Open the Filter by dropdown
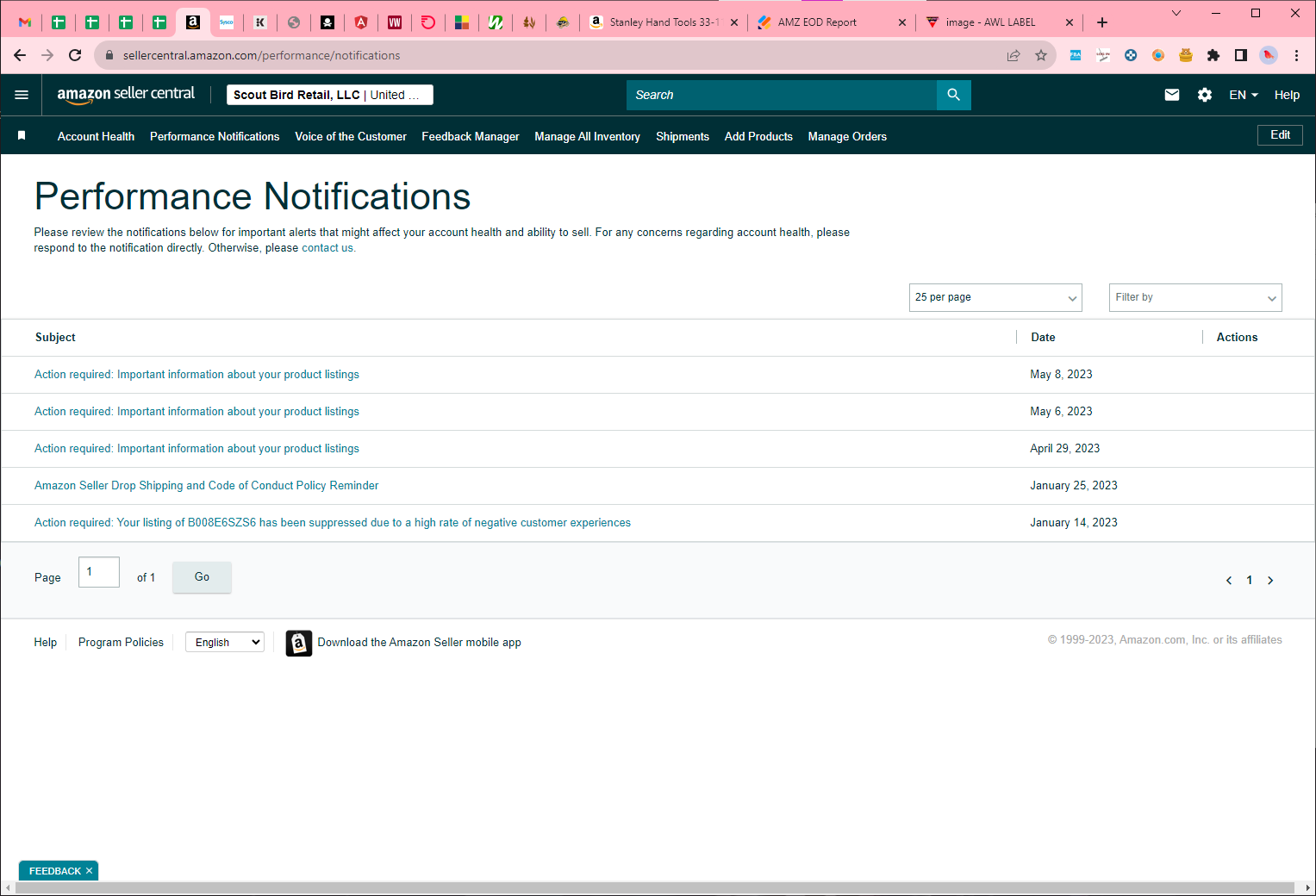This screenshot has width=1316, height=896. 1195,297
